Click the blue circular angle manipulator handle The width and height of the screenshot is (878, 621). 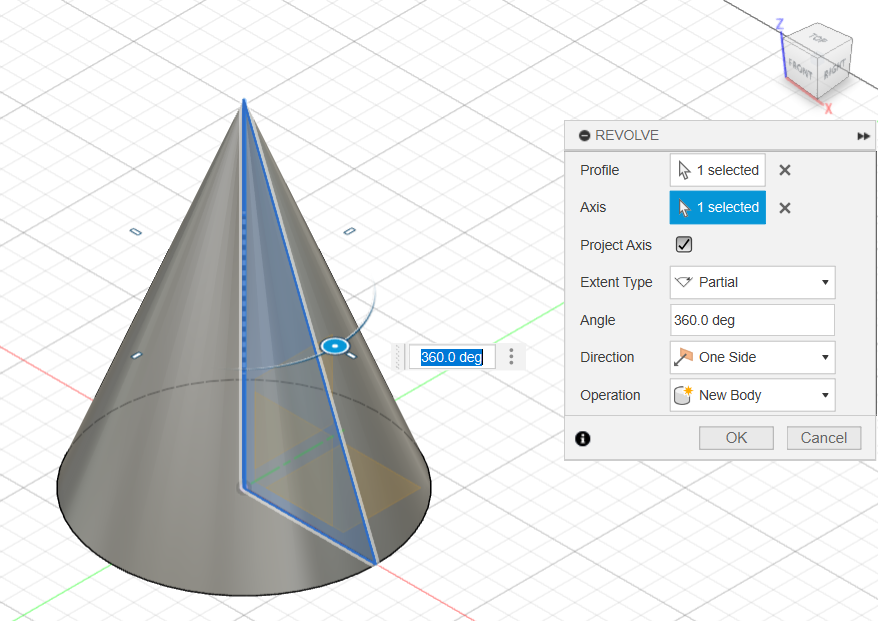click(335, 347)
